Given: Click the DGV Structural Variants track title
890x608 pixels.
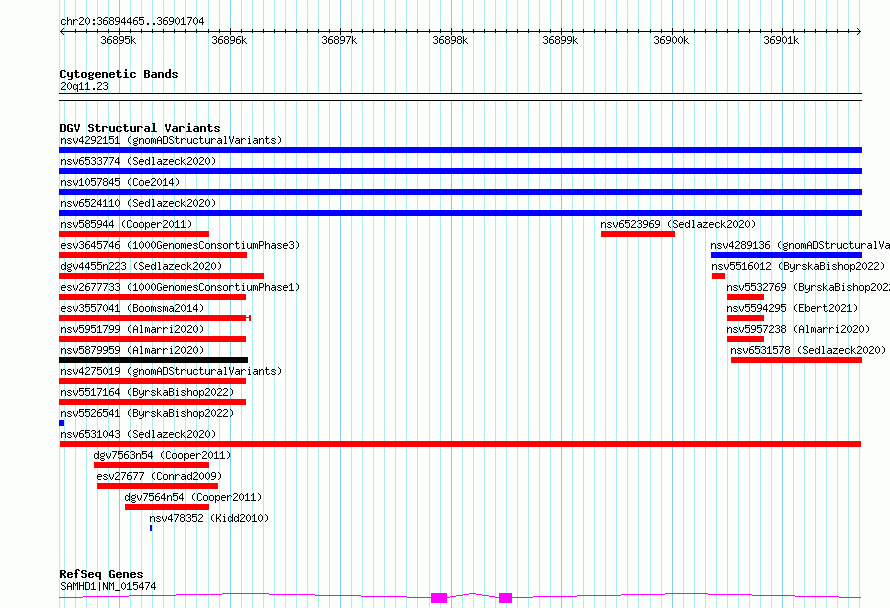Looking at the screenshot, I should (140, 128).
